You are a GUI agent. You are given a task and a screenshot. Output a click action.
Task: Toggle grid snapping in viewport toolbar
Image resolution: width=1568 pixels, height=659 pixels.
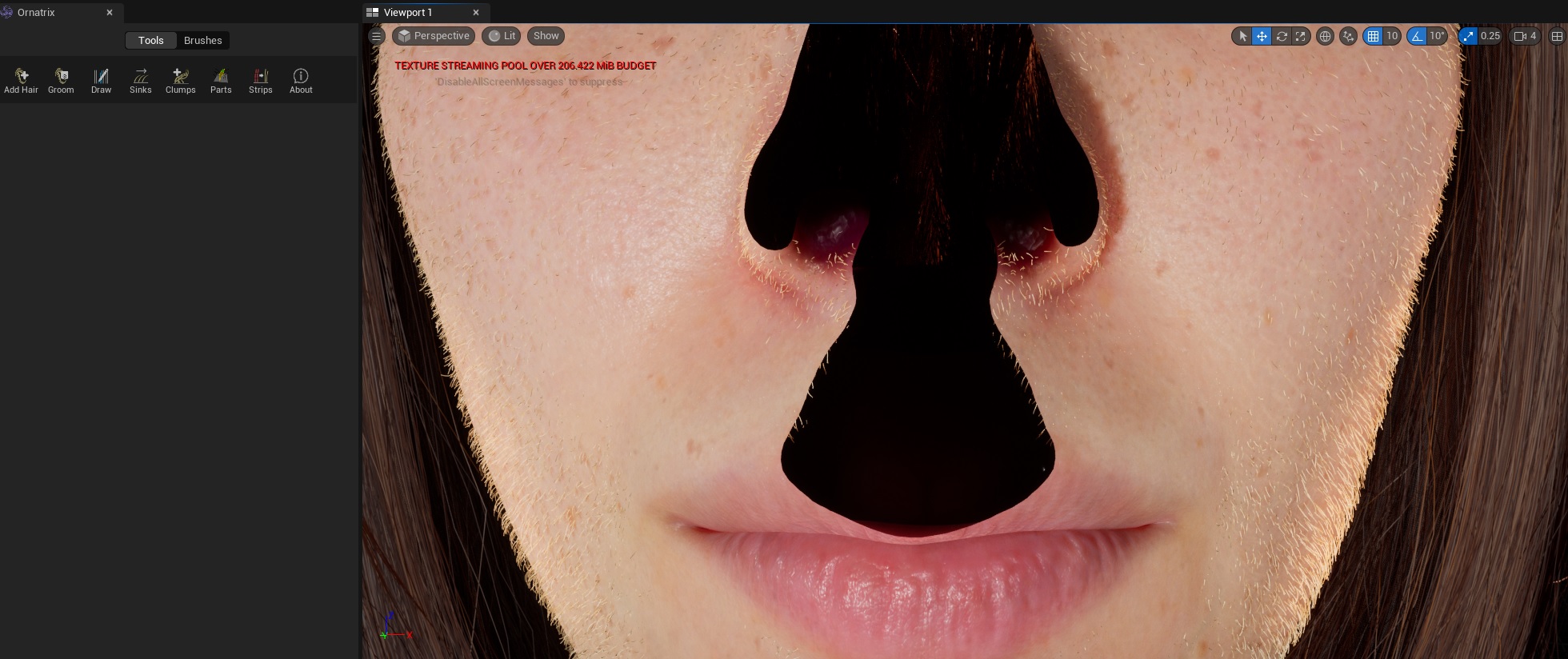[1374, 36]
